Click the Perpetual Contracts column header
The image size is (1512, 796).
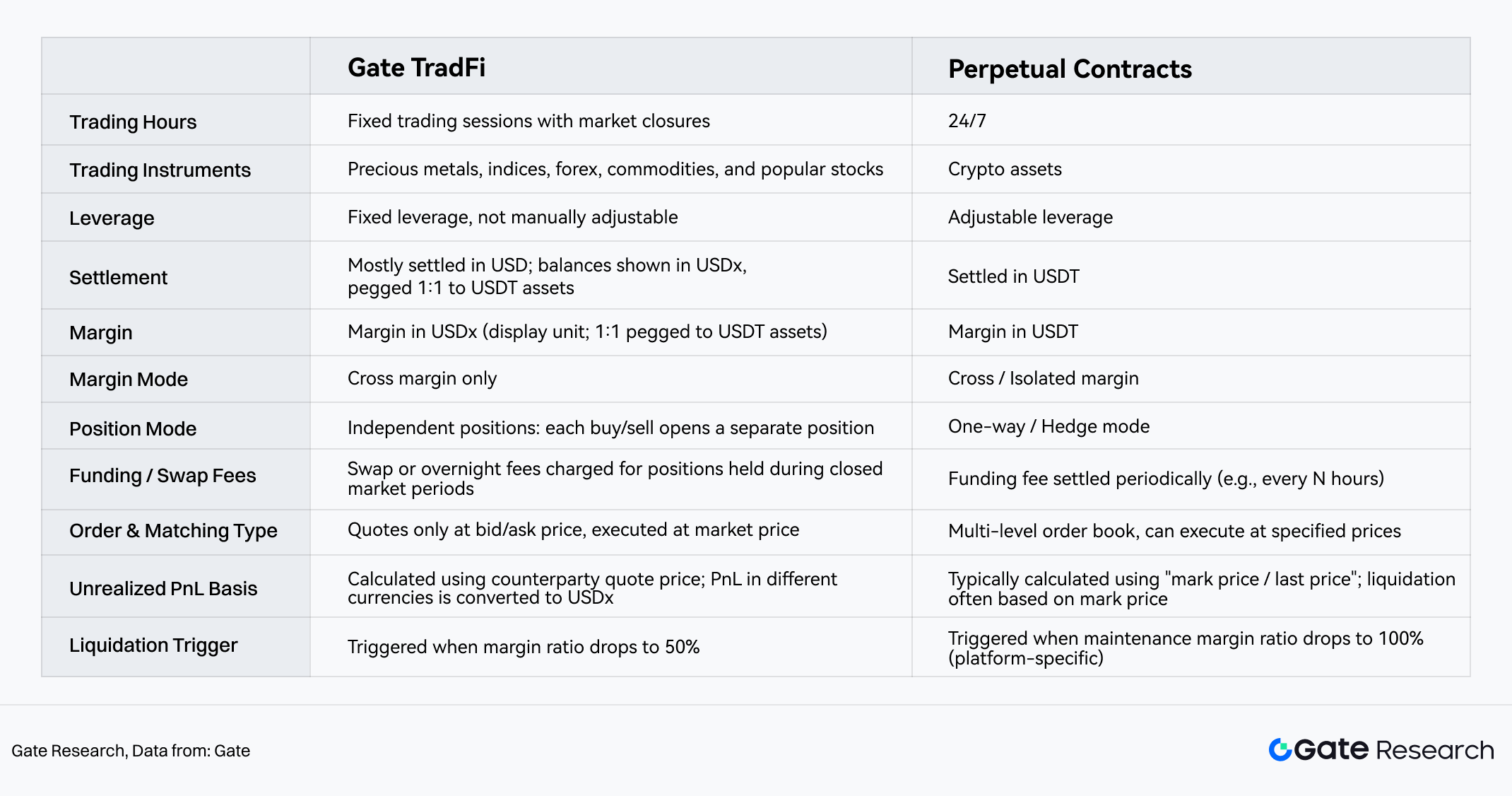1070,69
